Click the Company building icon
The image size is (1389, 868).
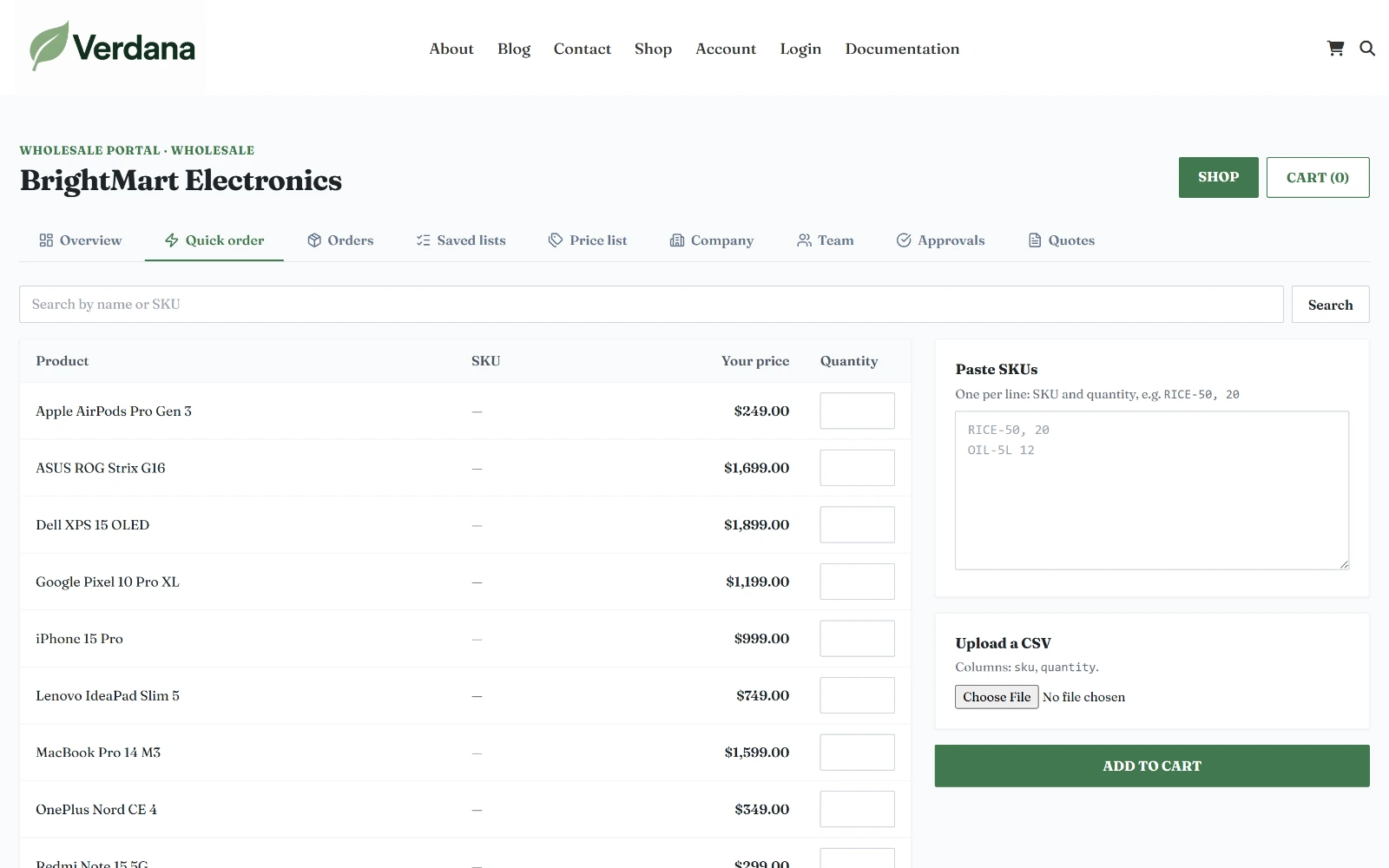[677, 240]
